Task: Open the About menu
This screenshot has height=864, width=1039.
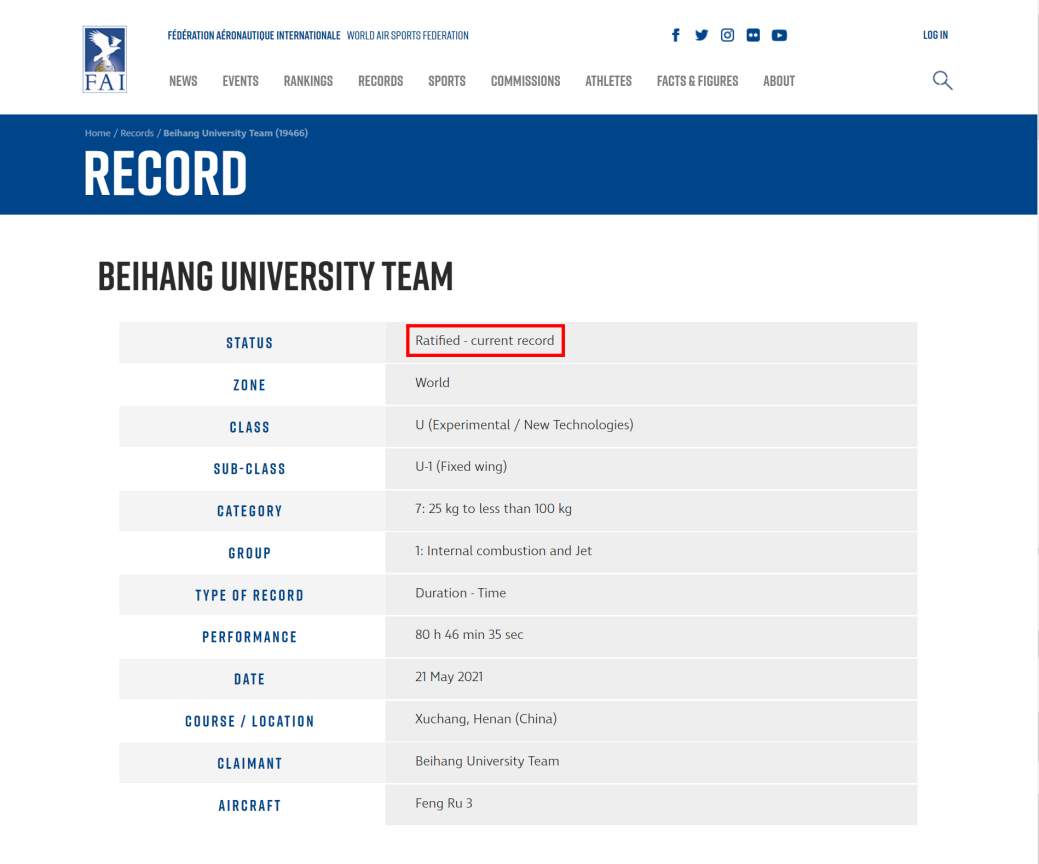Action: coord(779,81)
